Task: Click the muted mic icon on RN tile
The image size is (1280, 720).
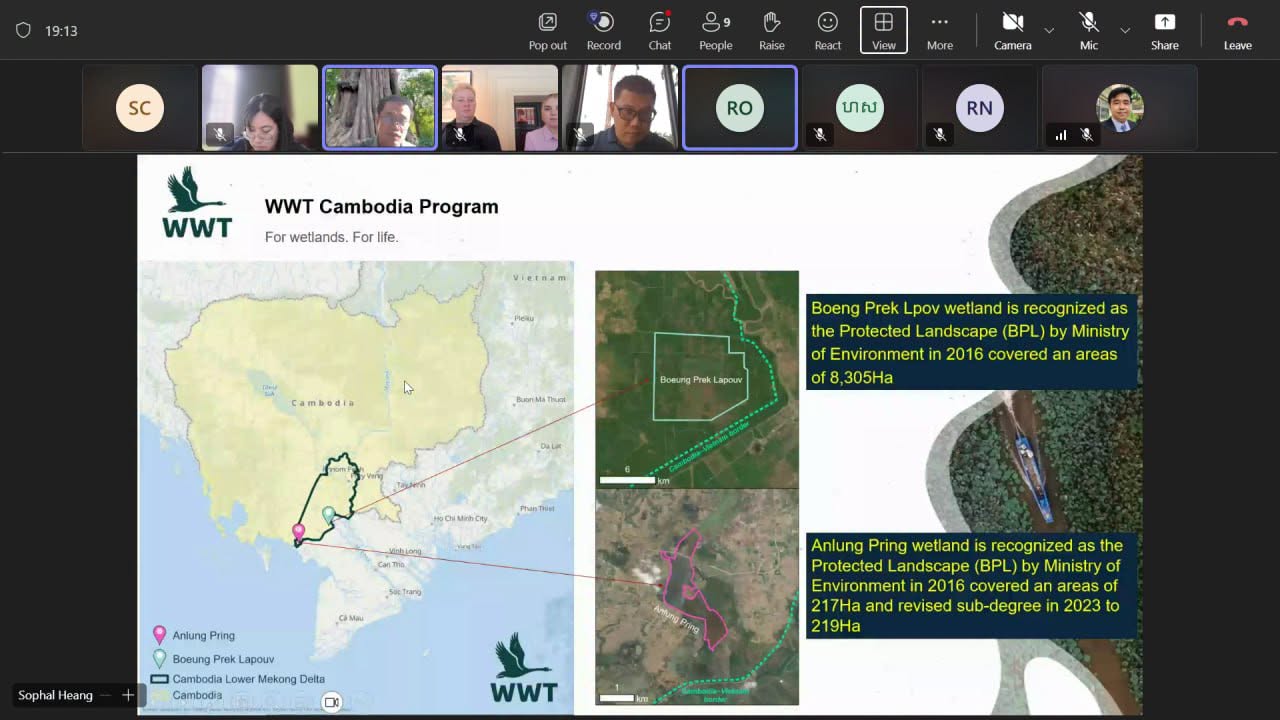Action: pos(939,134)
